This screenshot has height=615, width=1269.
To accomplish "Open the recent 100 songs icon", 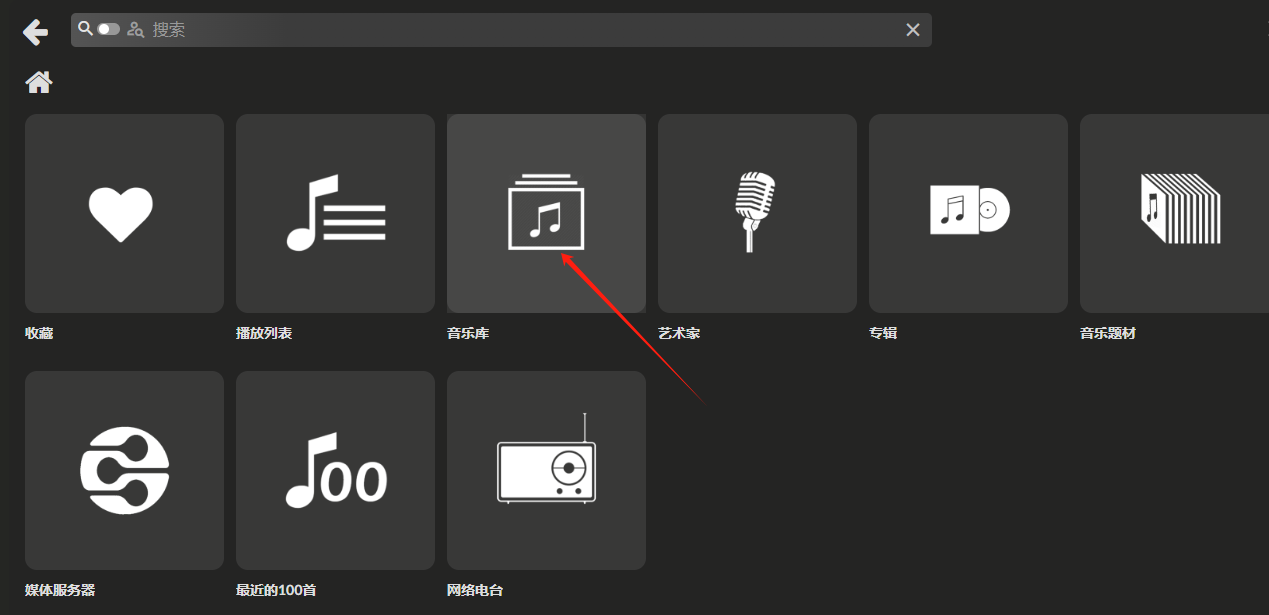I will click(x=335, y=470).
